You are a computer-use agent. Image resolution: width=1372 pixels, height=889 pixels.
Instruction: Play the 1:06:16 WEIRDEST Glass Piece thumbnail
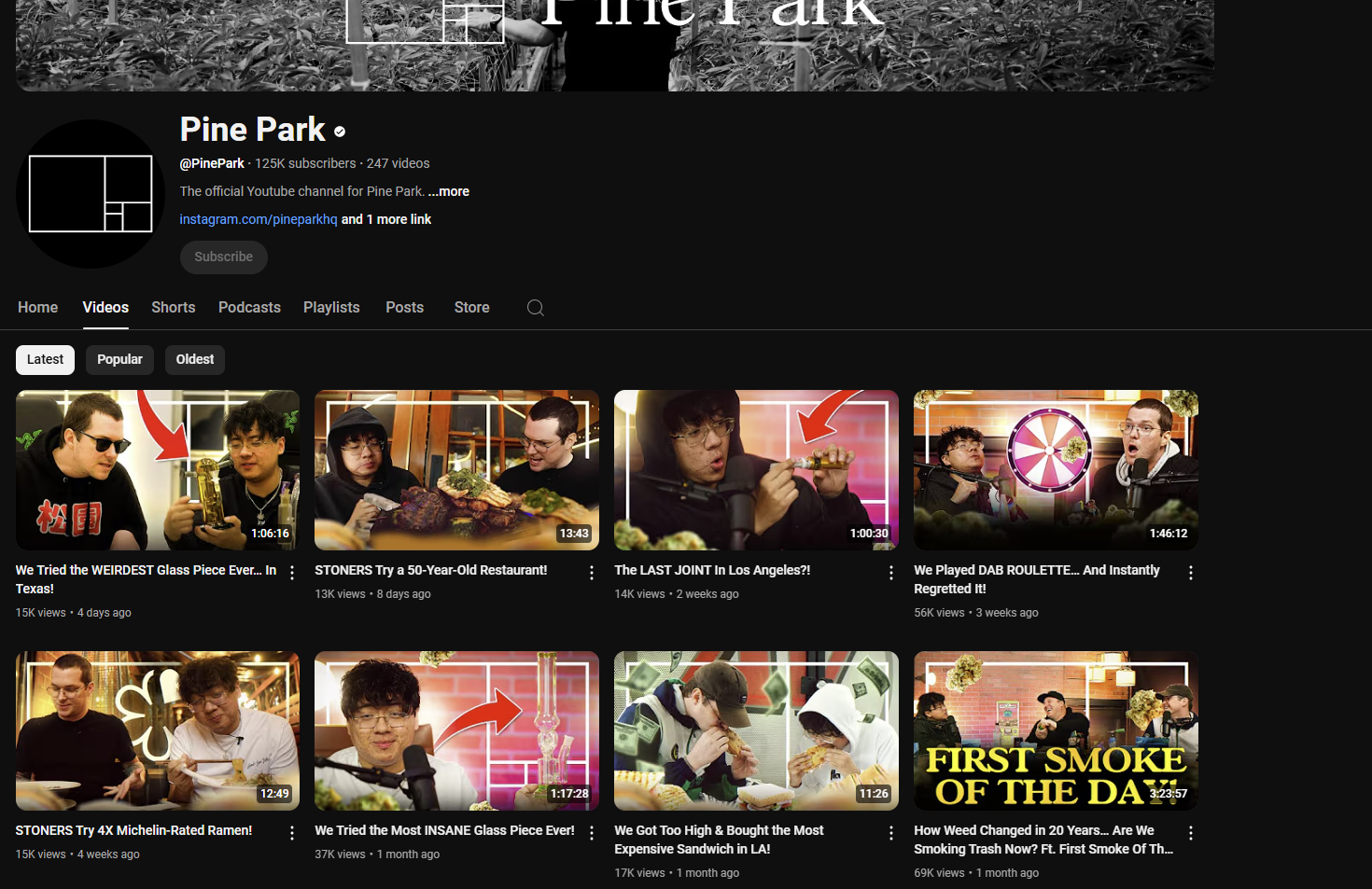click(x=158, y=470)
